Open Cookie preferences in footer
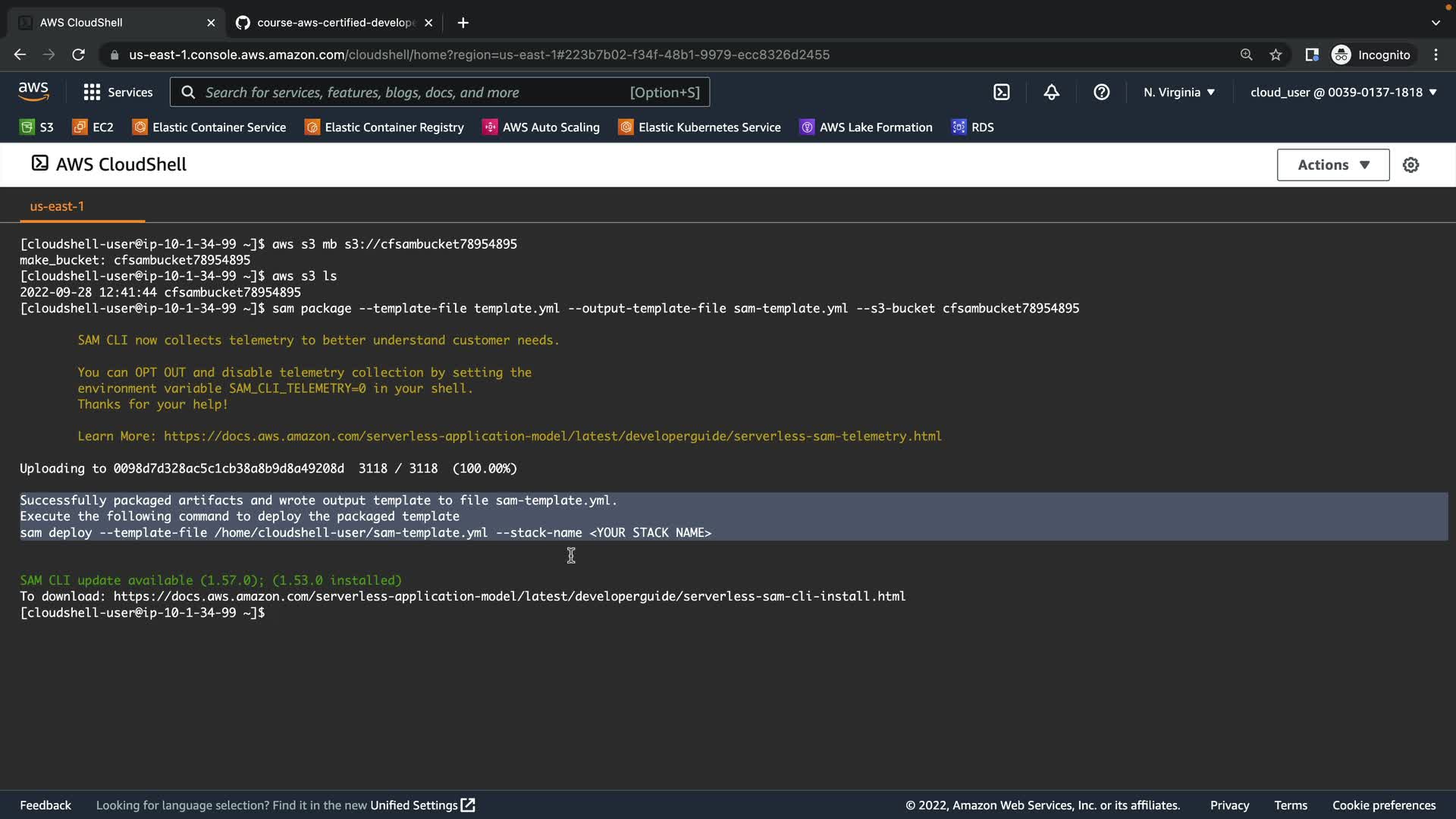 pyautogui.click(x=1383, y=805)
